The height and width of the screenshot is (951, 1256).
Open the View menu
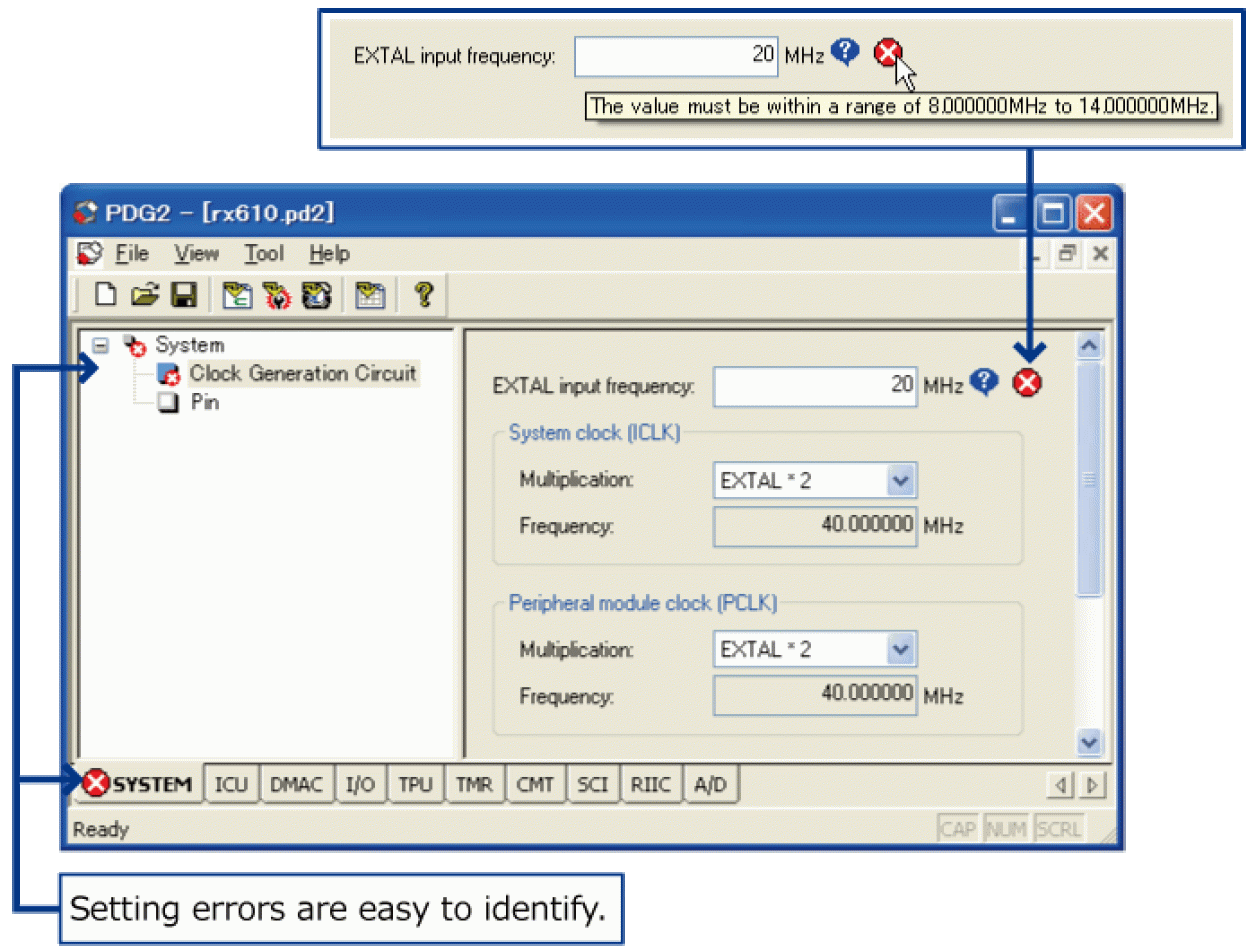pos(196,254)
